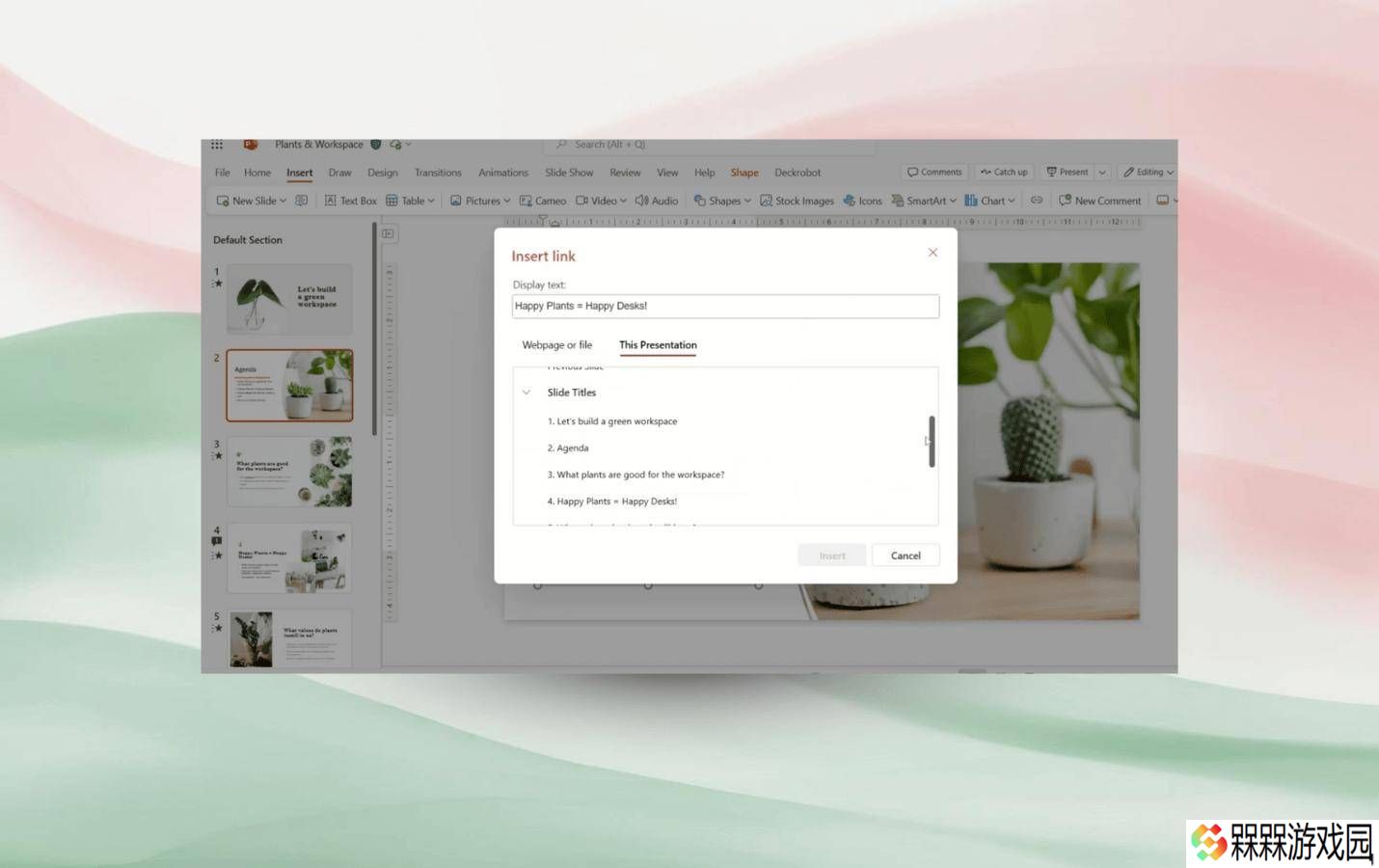This screenshot has width=1379, height=868.
Task: Insert a Text Box
Action: click(351, 201)
